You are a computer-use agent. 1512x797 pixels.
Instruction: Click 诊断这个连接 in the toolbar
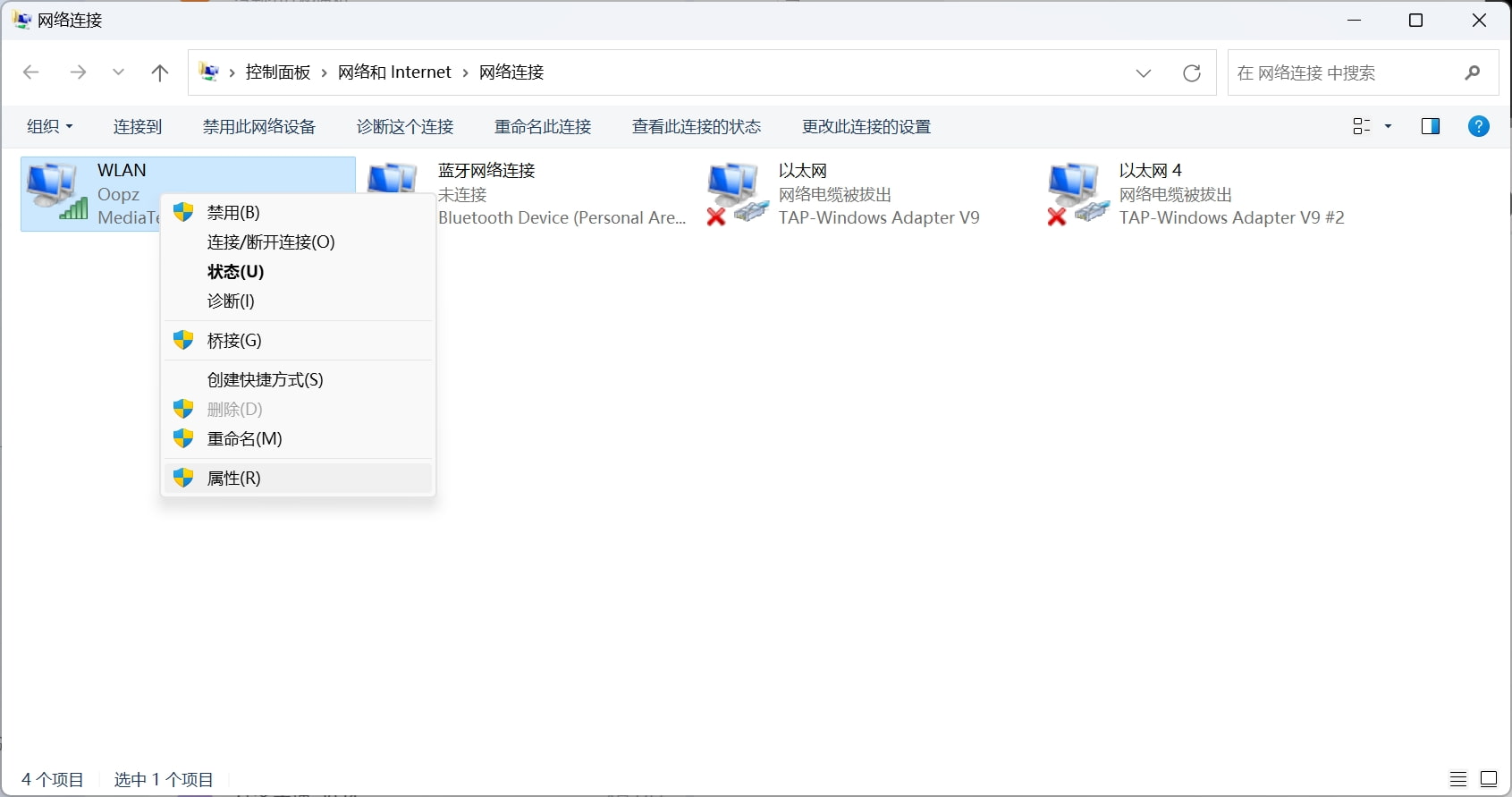point(405,127)
